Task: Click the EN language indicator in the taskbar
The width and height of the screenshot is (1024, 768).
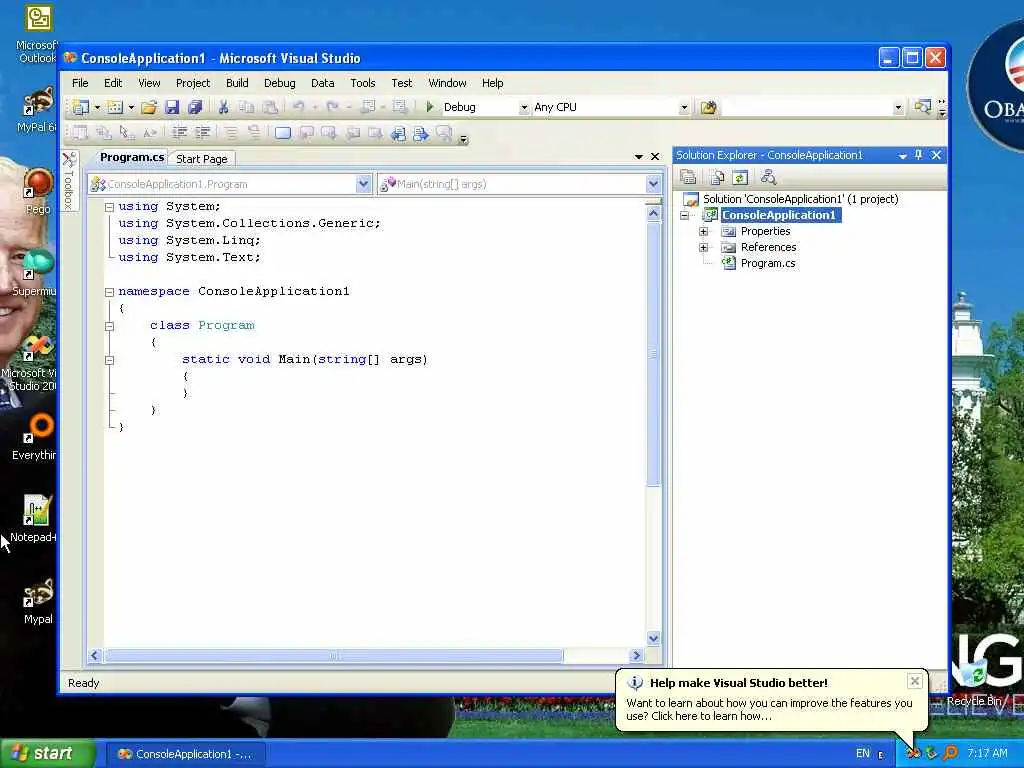Action: pyautogui.click(x=863, y=754)
